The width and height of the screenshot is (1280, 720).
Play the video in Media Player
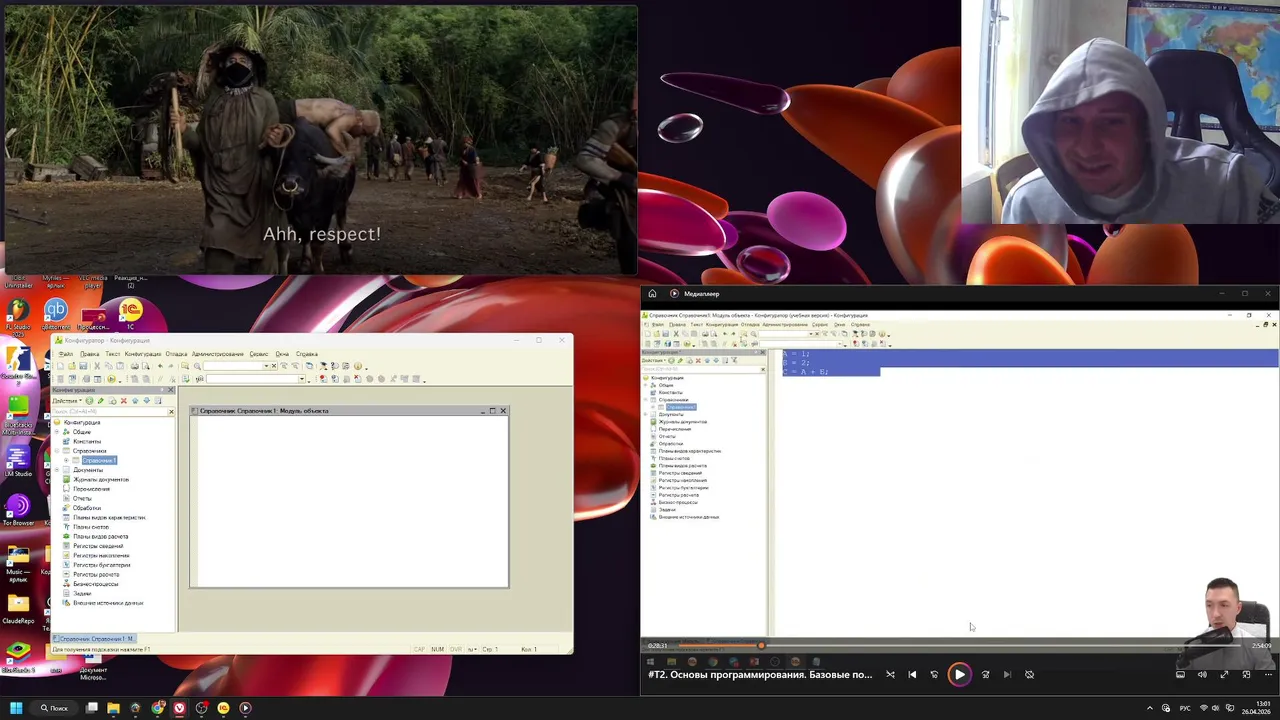pyautogui.click(x=960, y=674)
